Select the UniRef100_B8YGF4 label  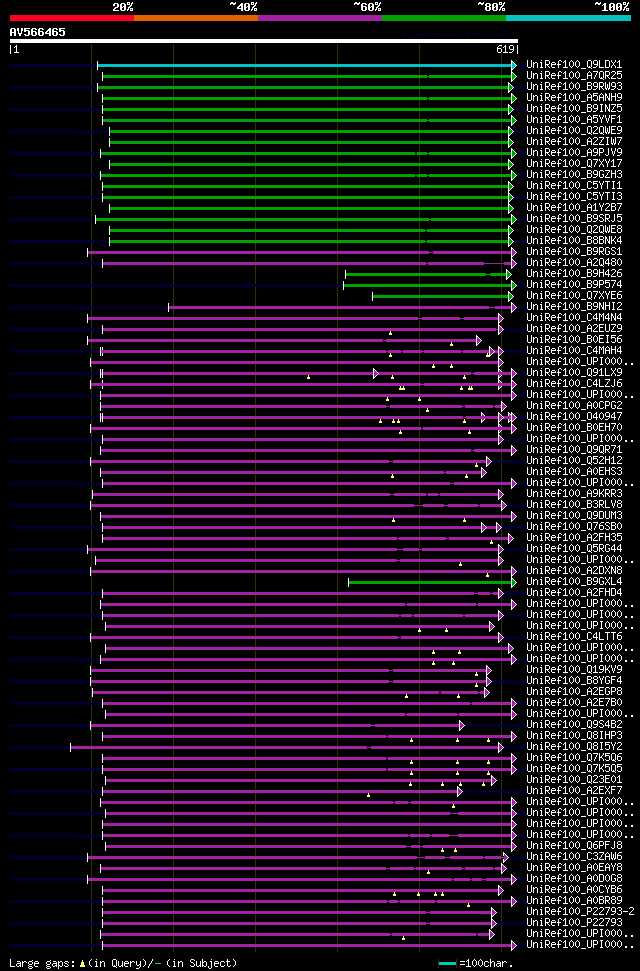[574, 681]
